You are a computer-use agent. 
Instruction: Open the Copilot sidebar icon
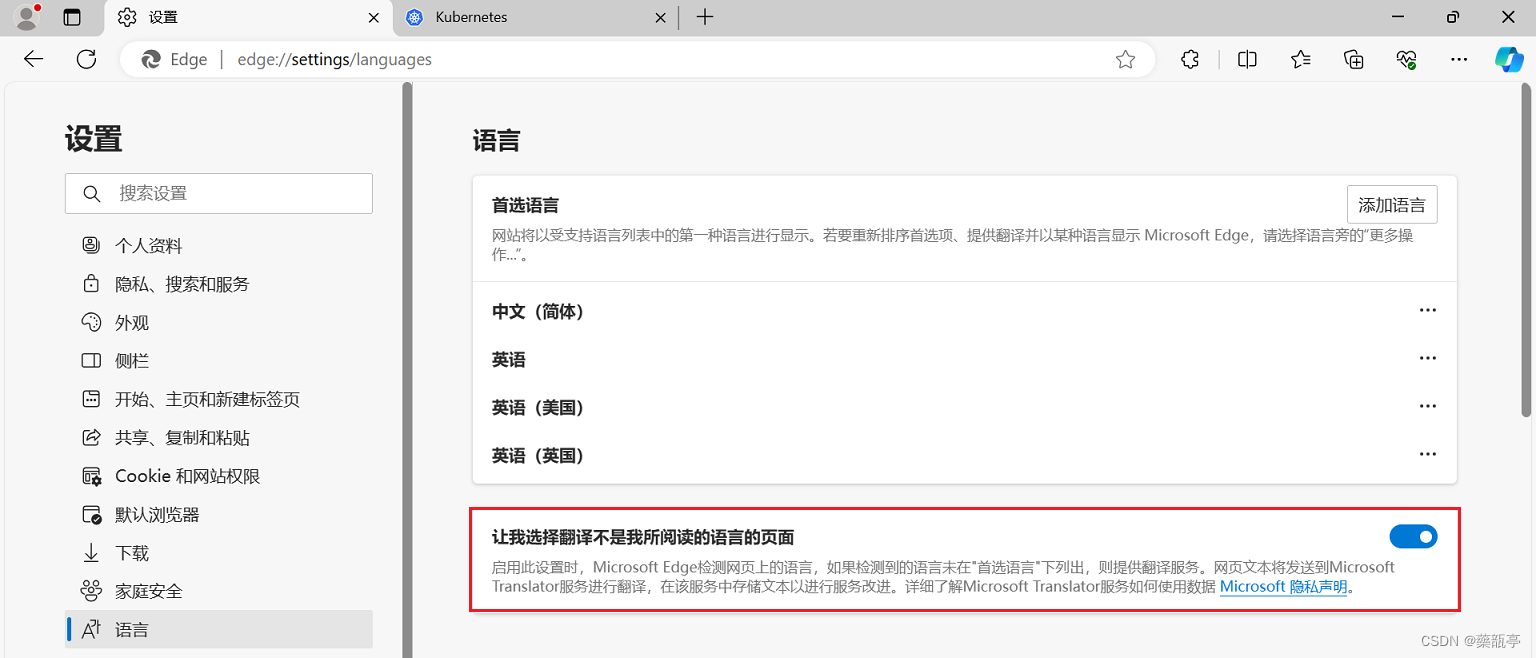click(1508, 59)
